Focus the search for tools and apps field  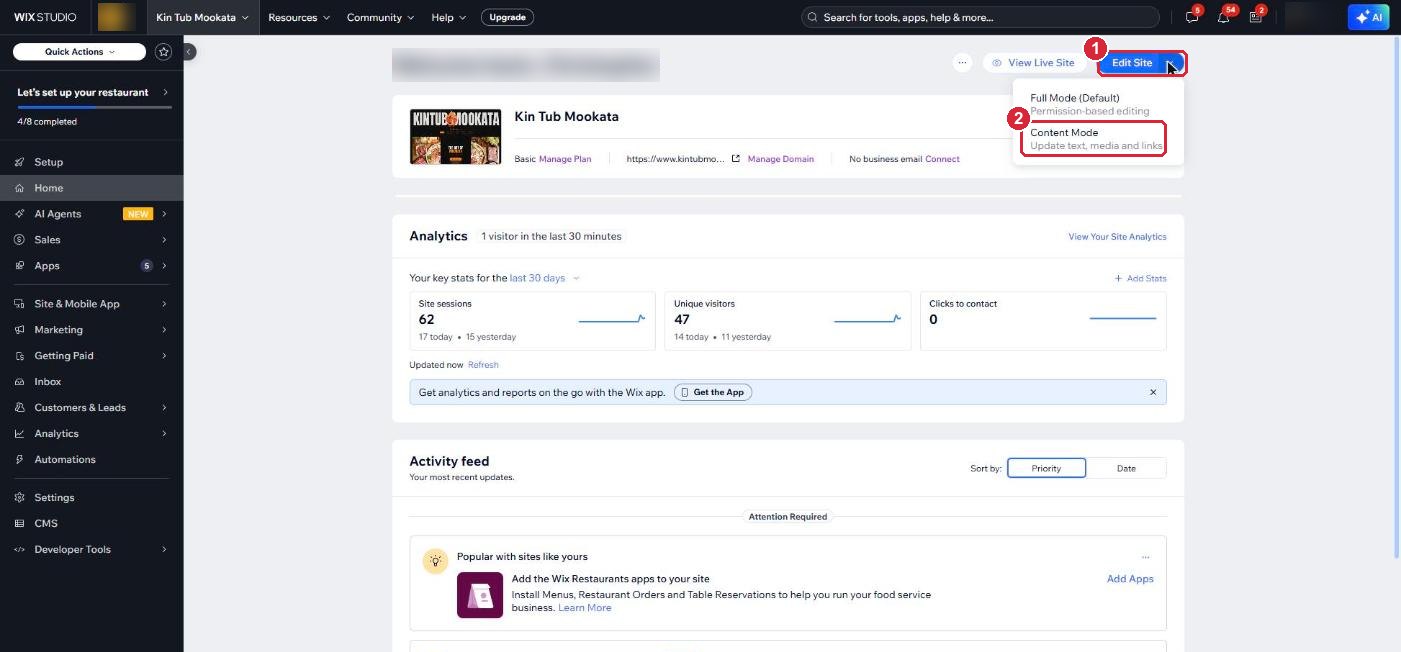point(980,17)
